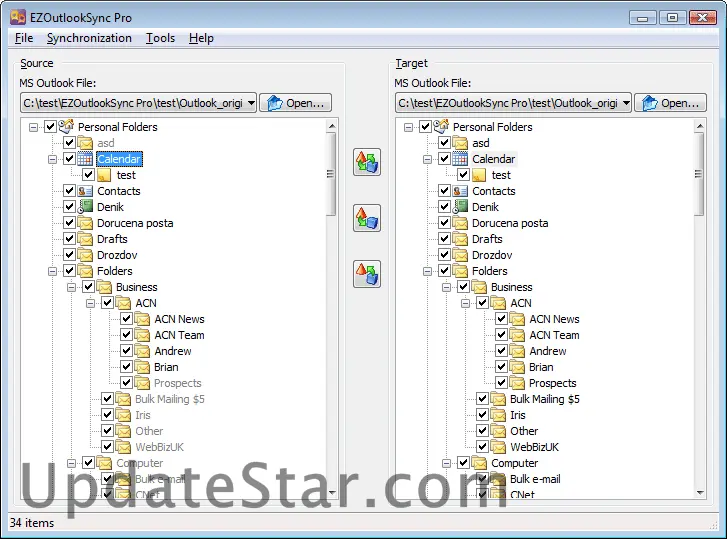Click the Iris folder icon in Target tree
Image resolution: width=727 pixels, height=539 pixels.
pos(498,415)
